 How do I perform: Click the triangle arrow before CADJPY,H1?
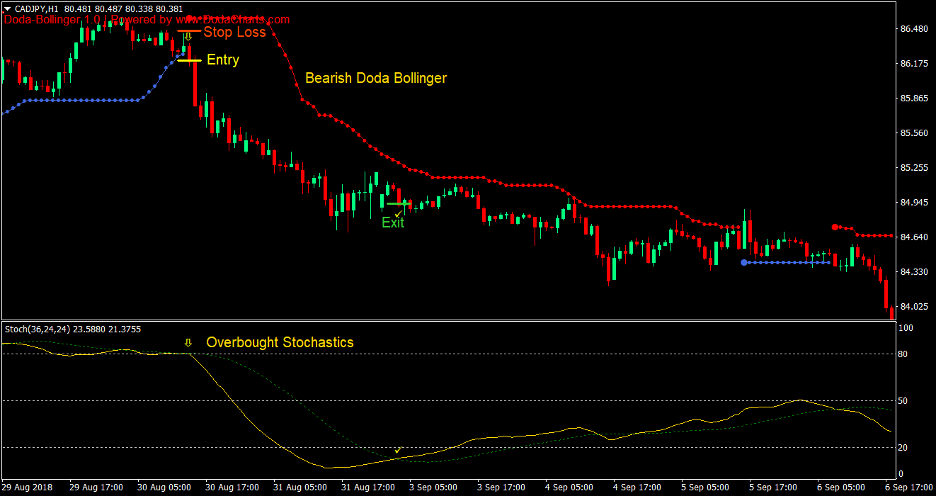[7, 8]
